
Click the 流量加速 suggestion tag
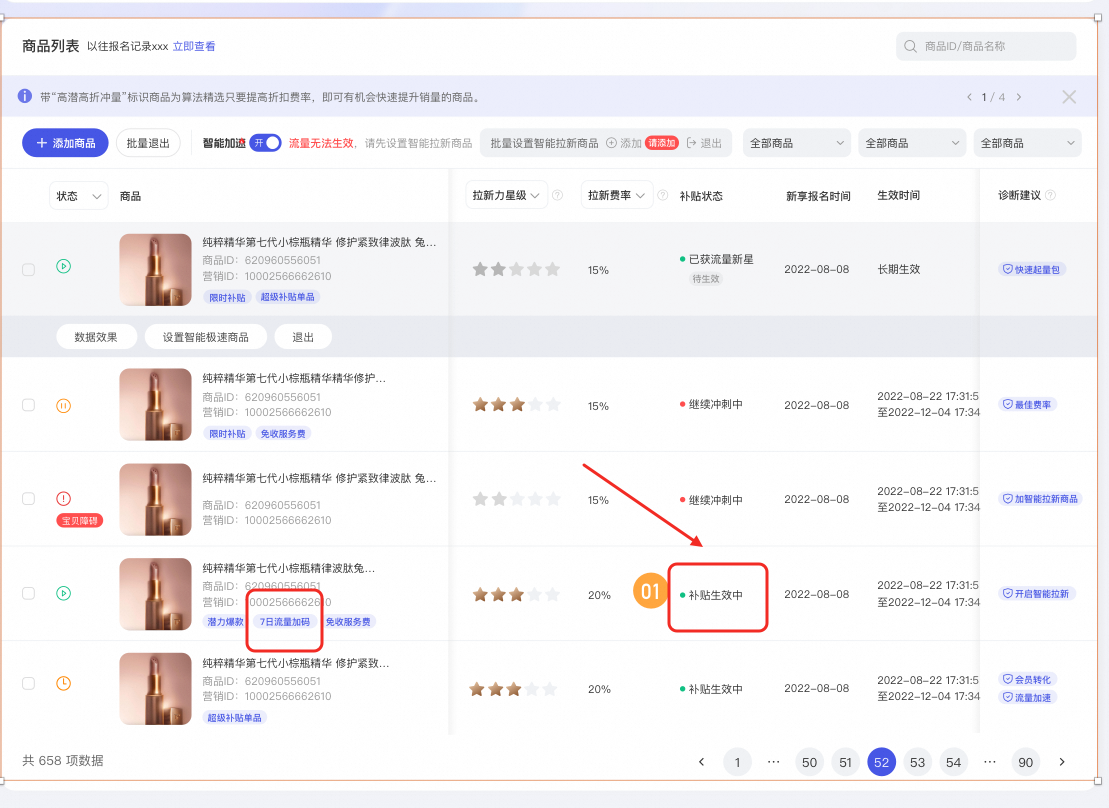pos(1028,698)
